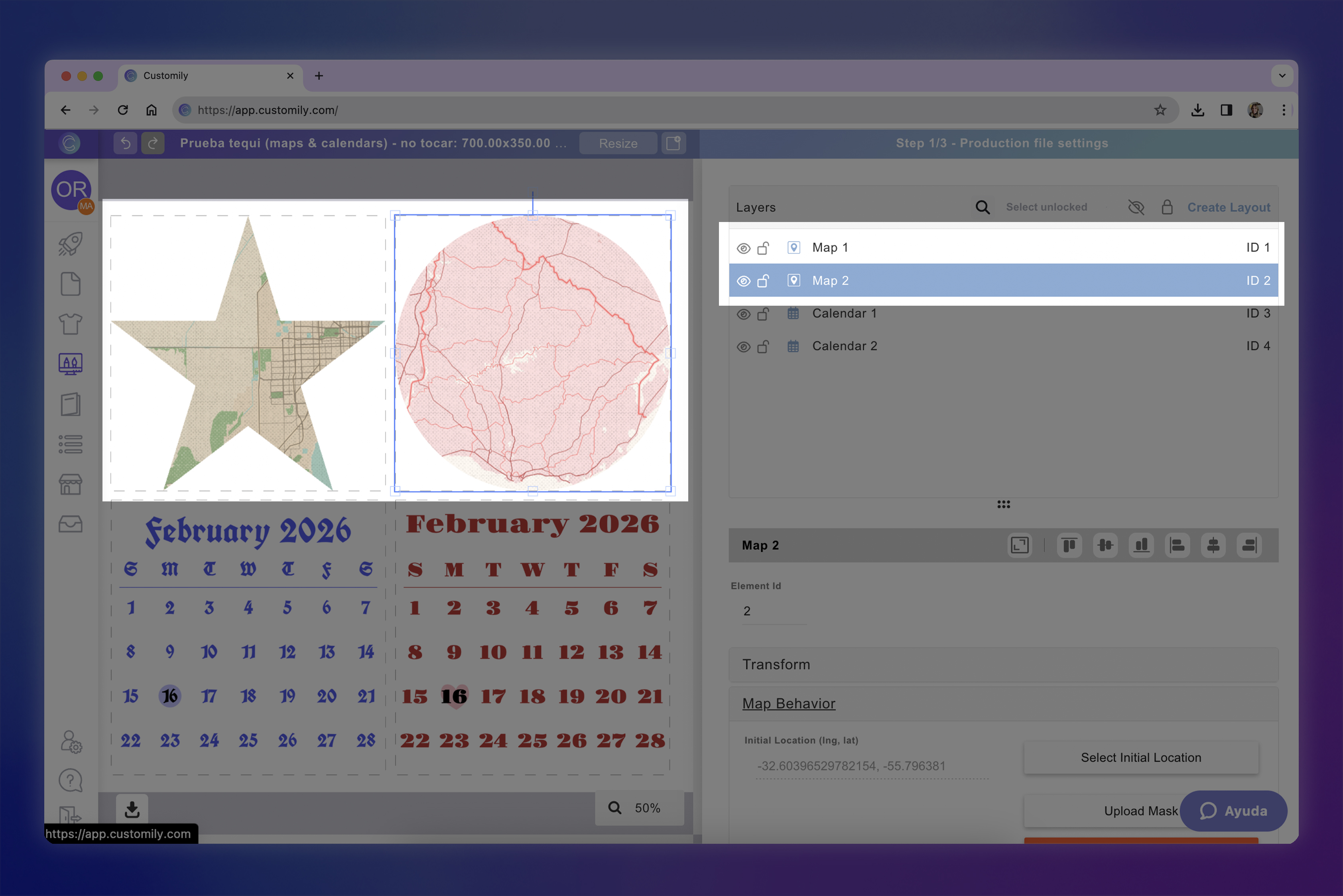Click the align left alignment icon
This screenshot has height=896, width=1343.
click(1177, 545)
